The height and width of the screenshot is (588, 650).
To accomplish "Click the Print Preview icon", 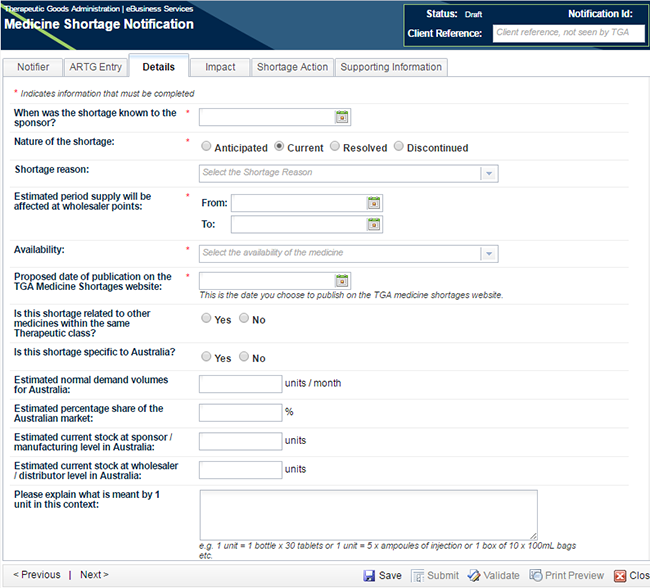I will tap(536, 576).
